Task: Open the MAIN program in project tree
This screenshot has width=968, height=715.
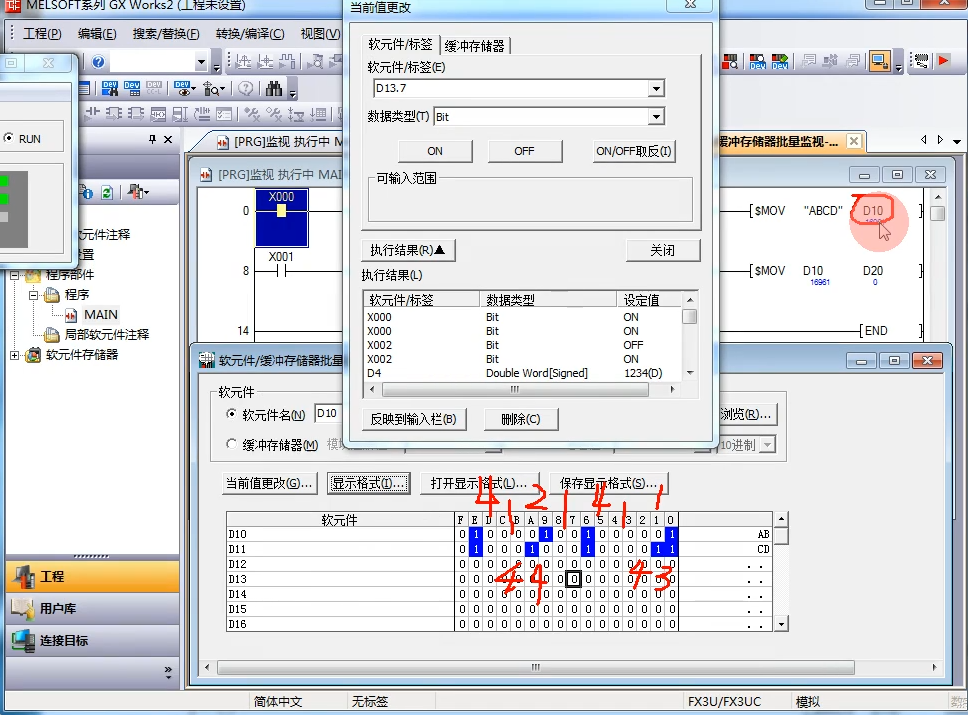Action: point(100,314)
